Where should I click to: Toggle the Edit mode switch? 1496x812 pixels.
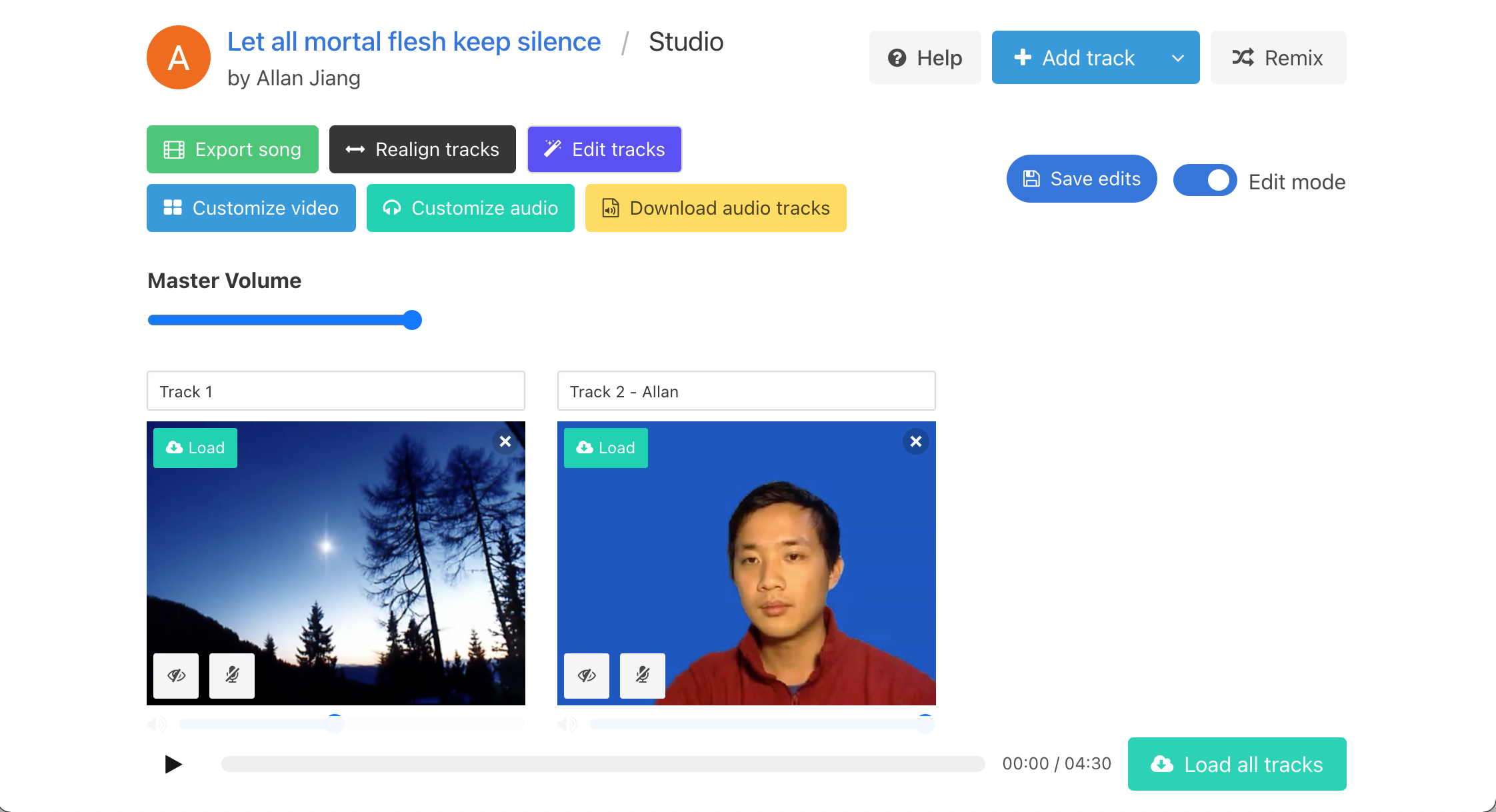[x=1205, y=180]
